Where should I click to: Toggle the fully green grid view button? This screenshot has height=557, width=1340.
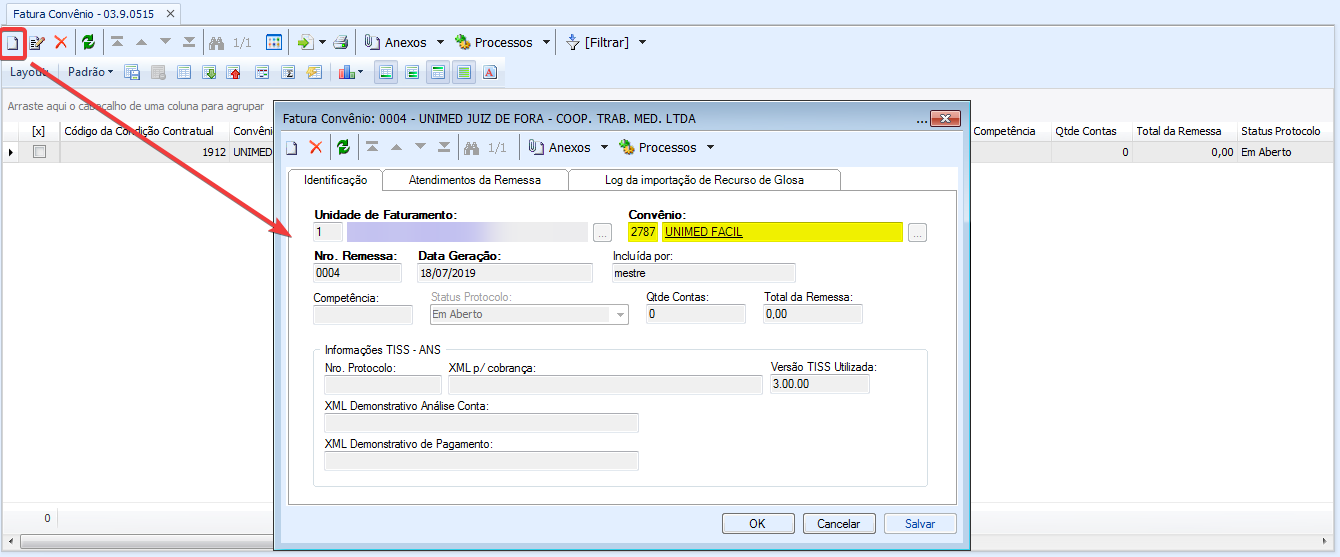coord(464,72)
